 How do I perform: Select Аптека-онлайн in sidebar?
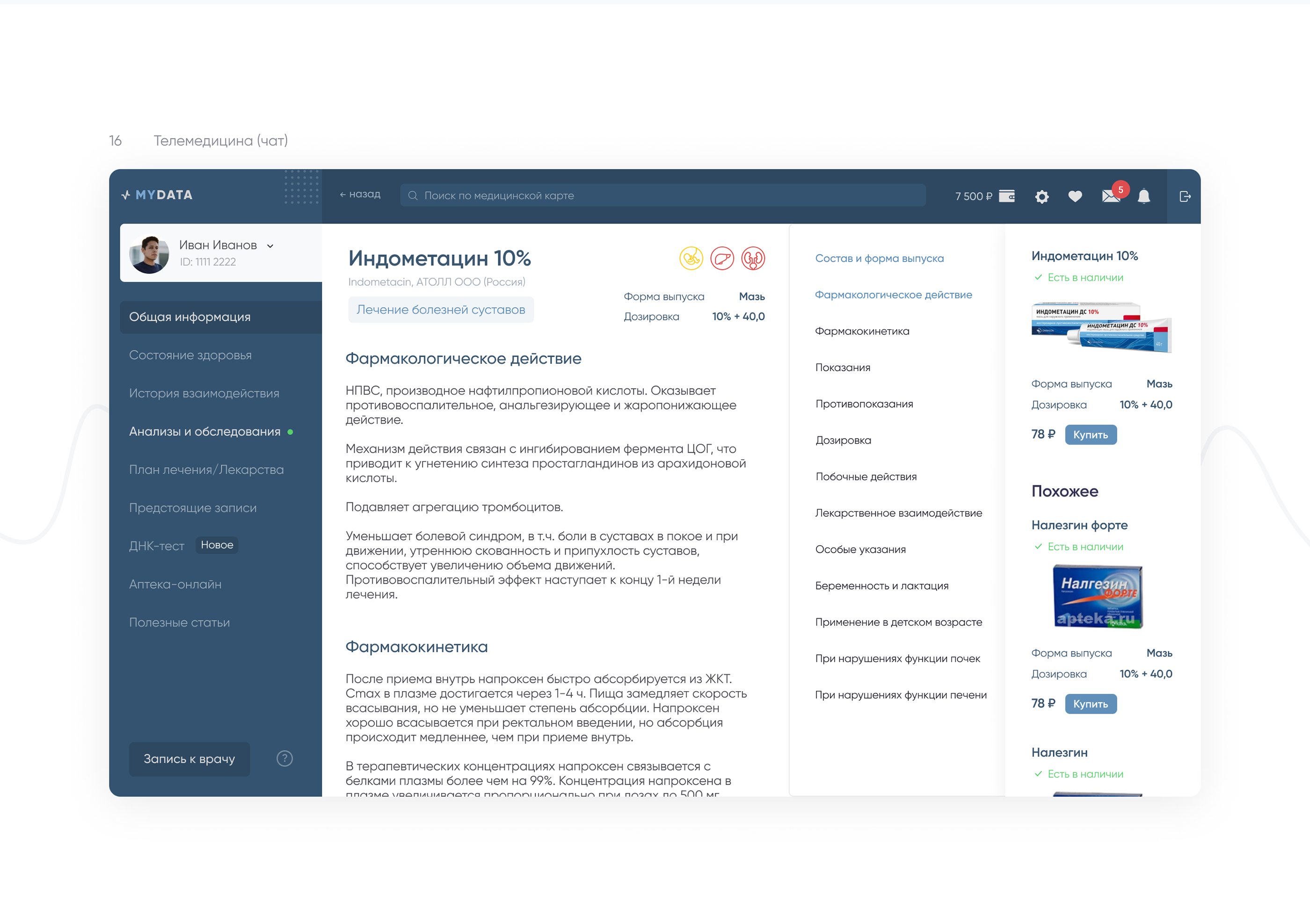[x=175, y=584]
